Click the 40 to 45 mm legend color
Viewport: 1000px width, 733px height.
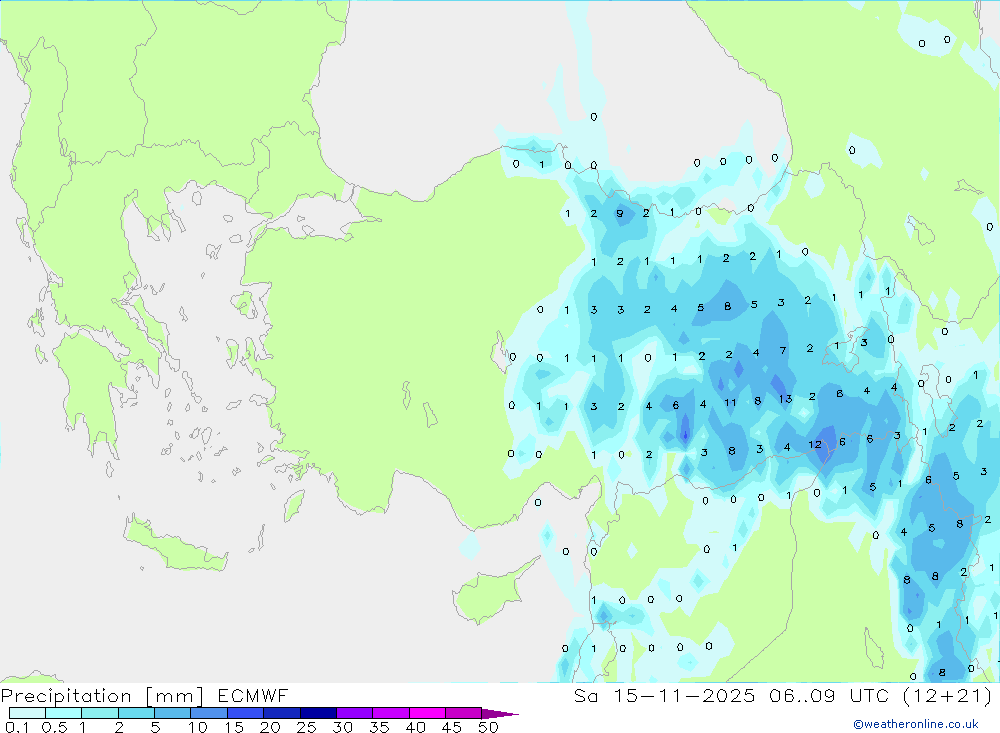[x=427, y=713]
